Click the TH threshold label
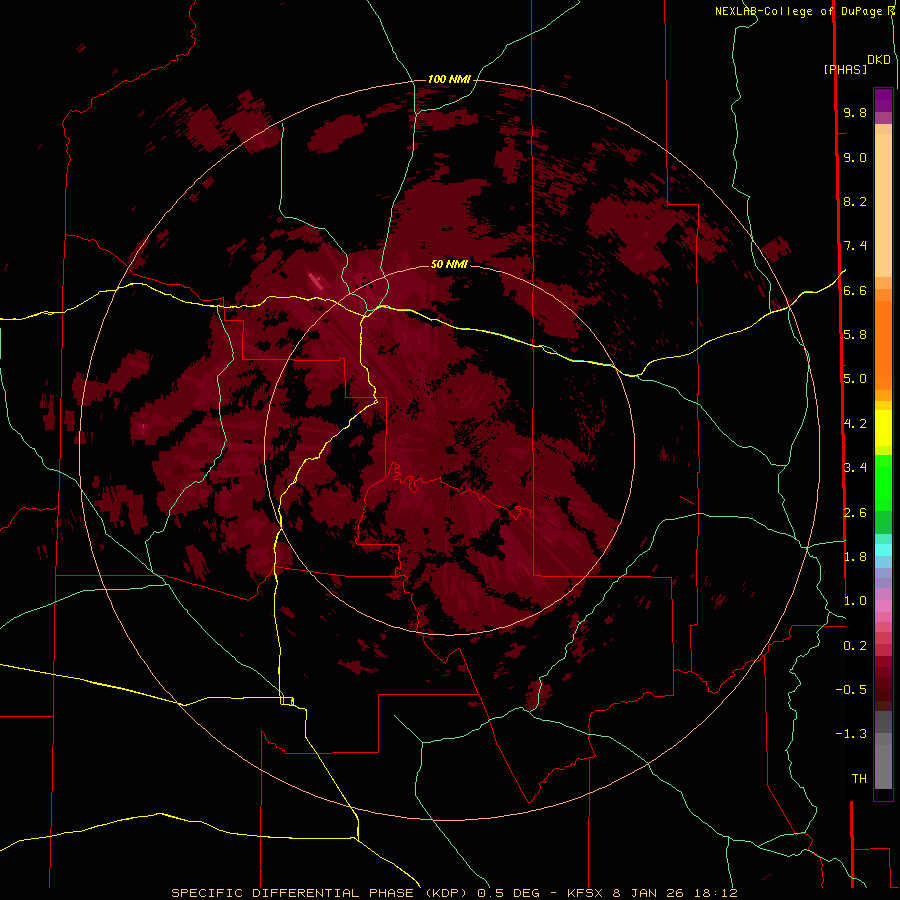Screen dimensions: 900x900 tap(859, 779)
